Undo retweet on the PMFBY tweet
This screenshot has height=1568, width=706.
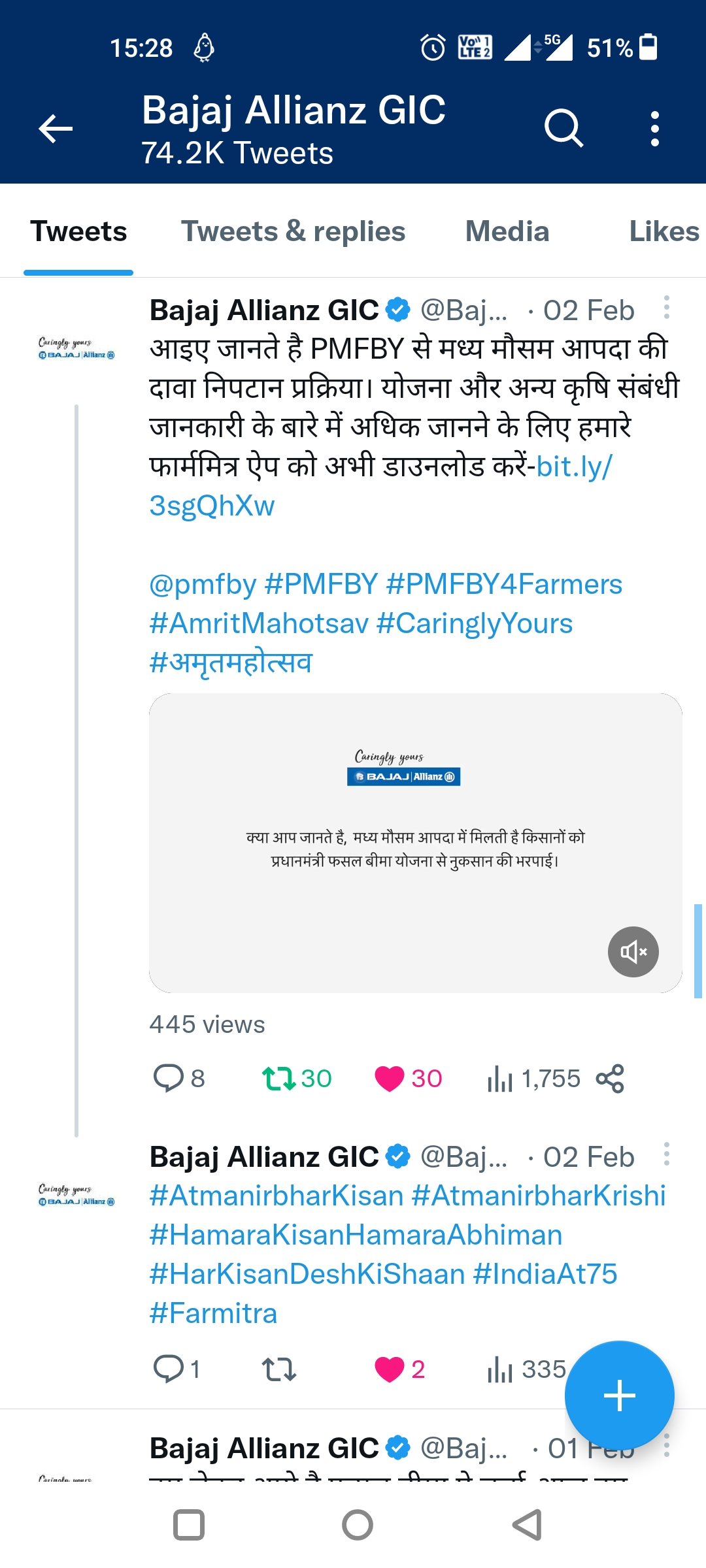point(279,1079)
